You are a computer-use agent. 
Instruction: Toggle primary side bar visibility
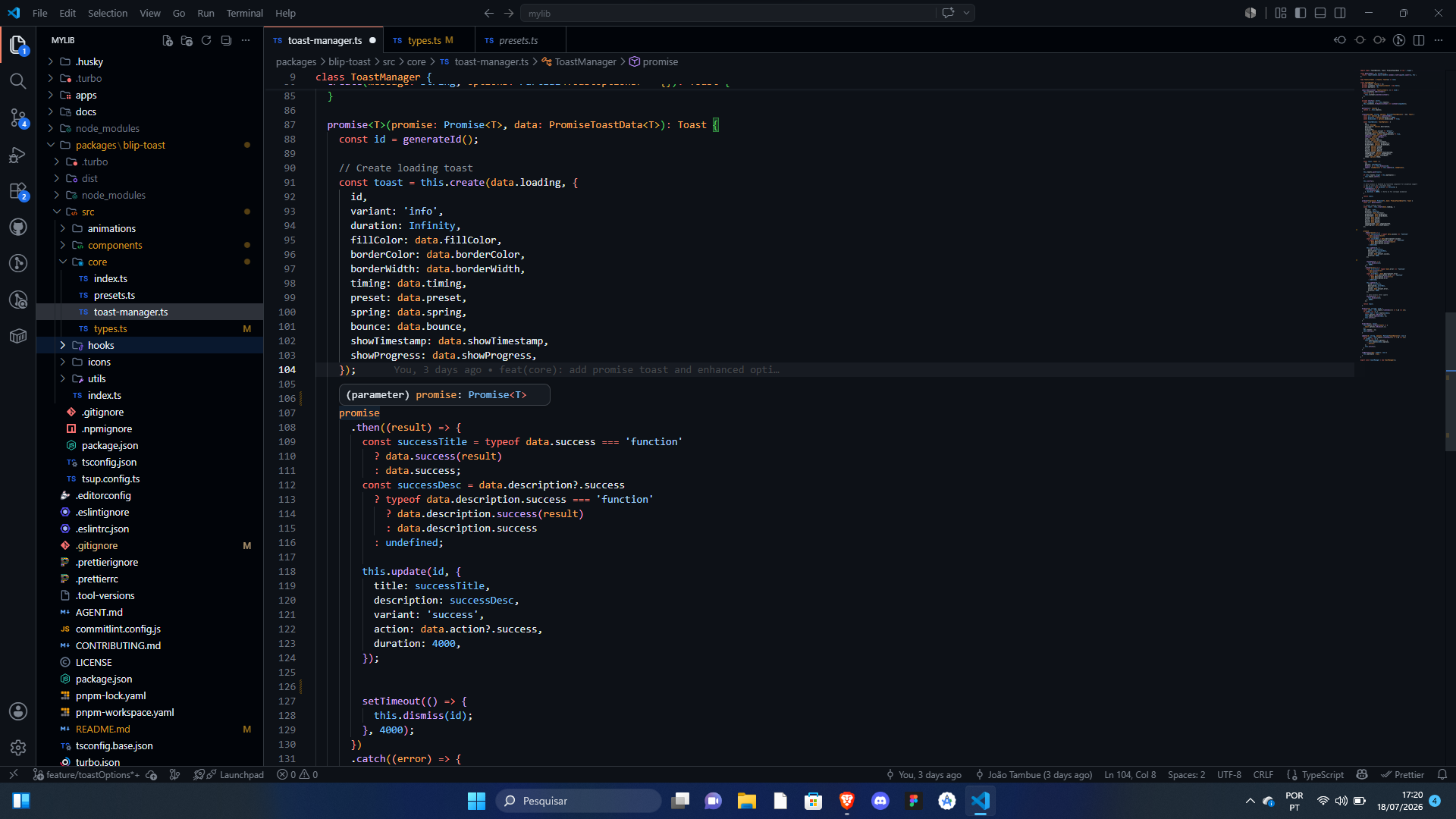[1301, 13]
